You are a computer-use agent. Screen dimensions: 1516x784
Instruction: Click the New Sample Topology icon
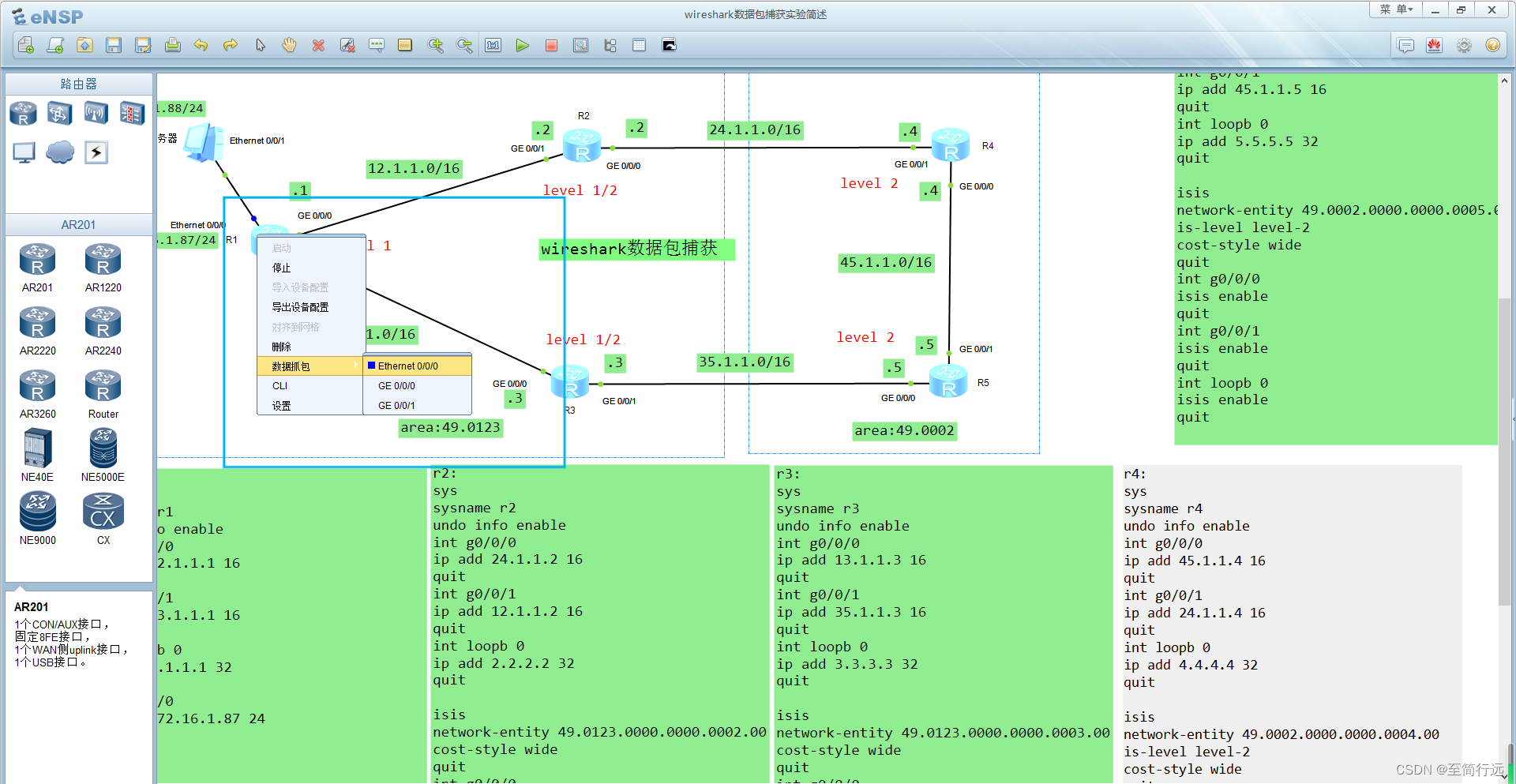(x=55, y=45)
